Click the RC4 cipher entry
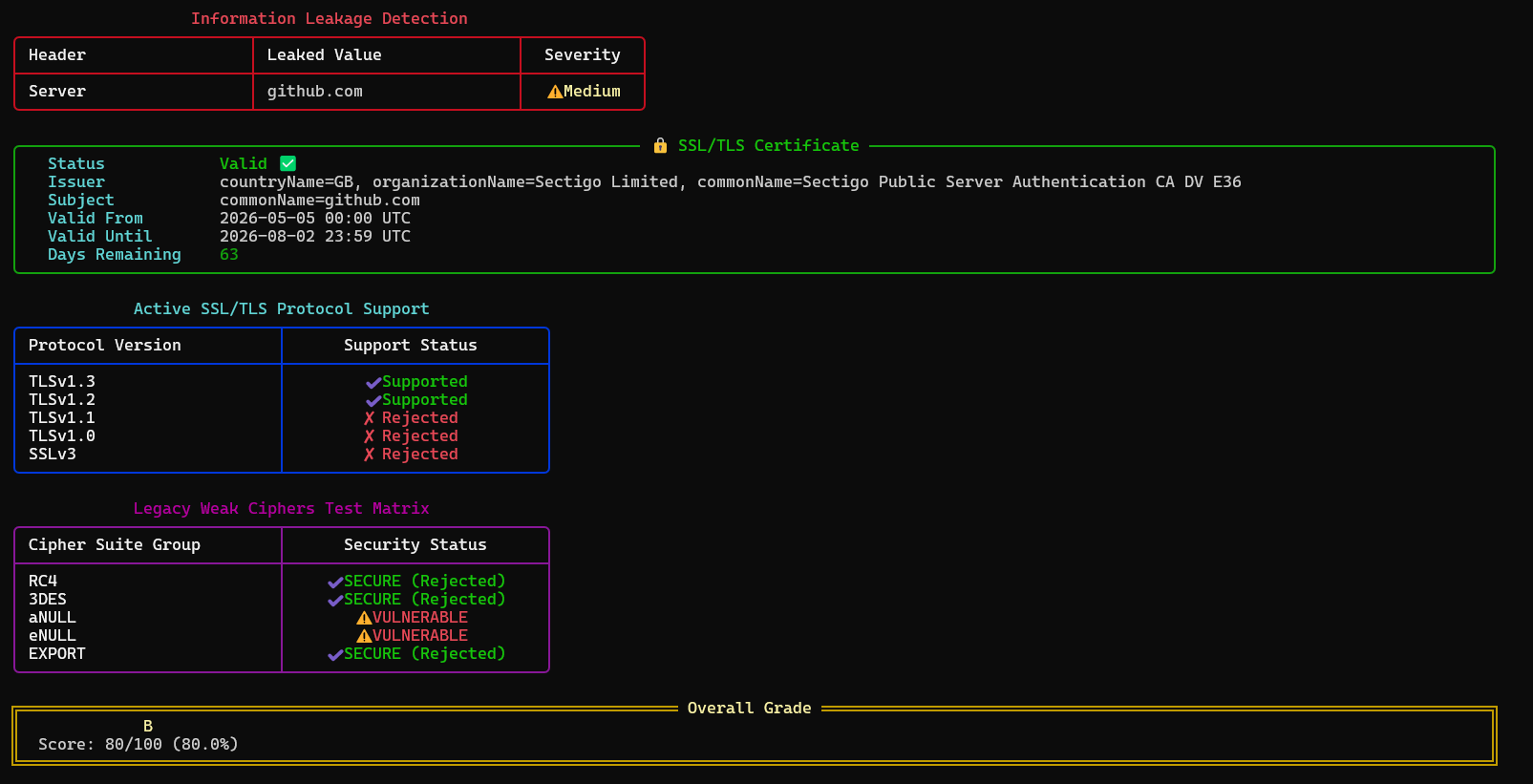The height and width of the screenshot is (784, 1533). point(43,581)
